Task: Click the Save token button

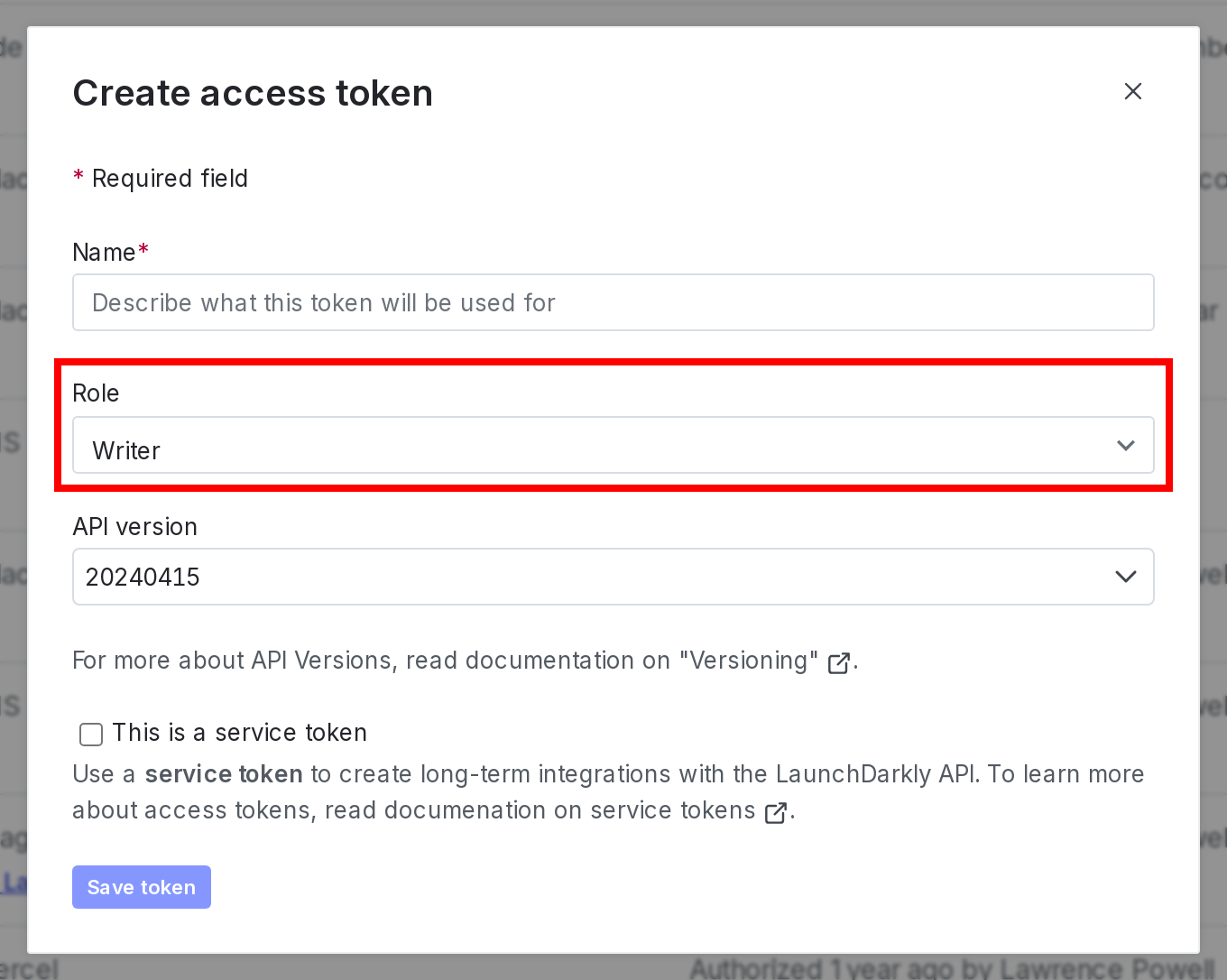Action: 141,887
